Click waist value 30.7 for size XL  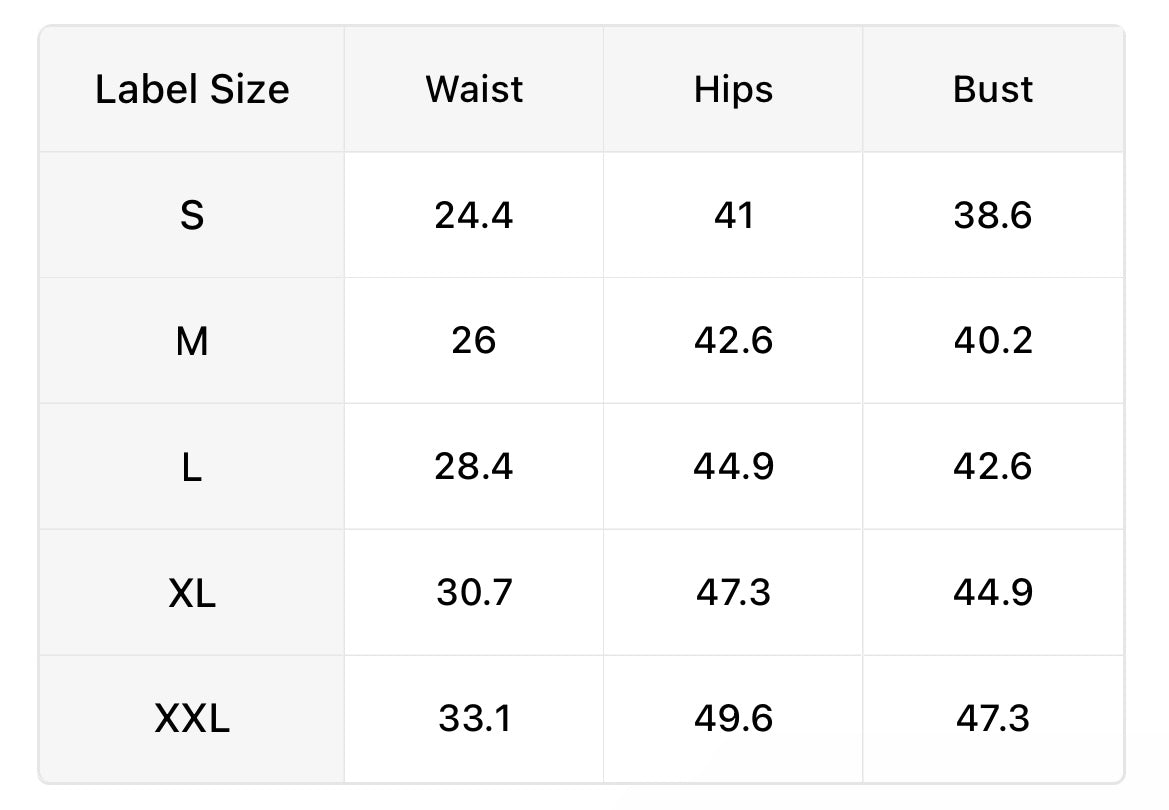[x=474, y=594]
